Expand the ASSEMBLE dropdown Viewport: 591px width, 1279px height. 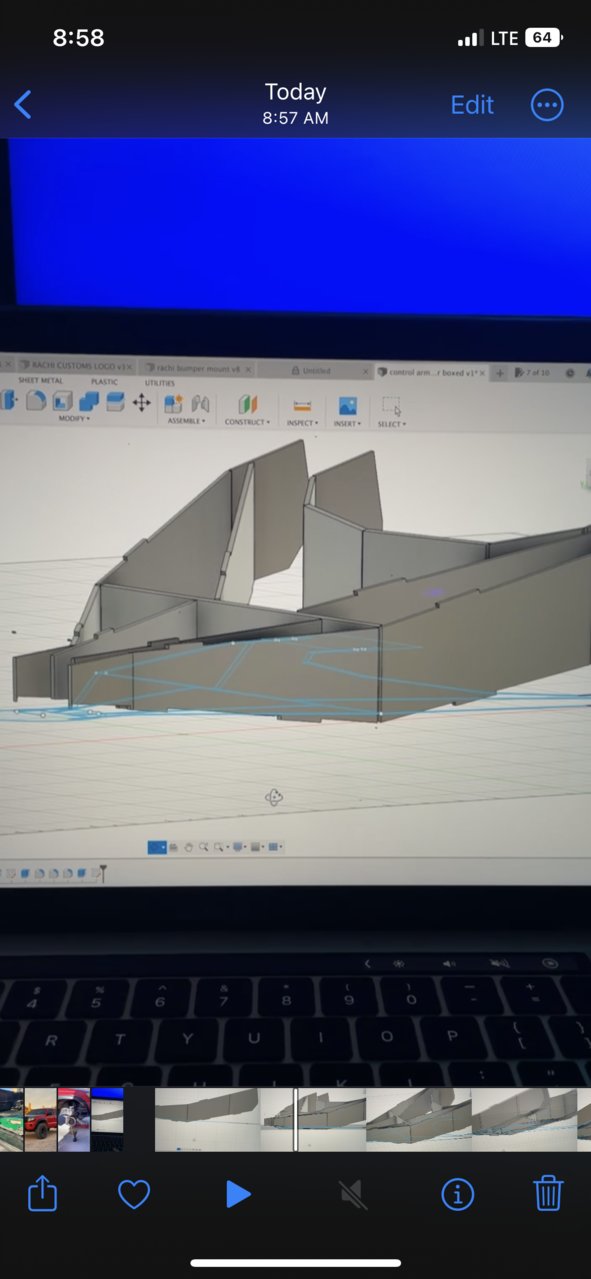pyautogui.click(x=186, y=421)
